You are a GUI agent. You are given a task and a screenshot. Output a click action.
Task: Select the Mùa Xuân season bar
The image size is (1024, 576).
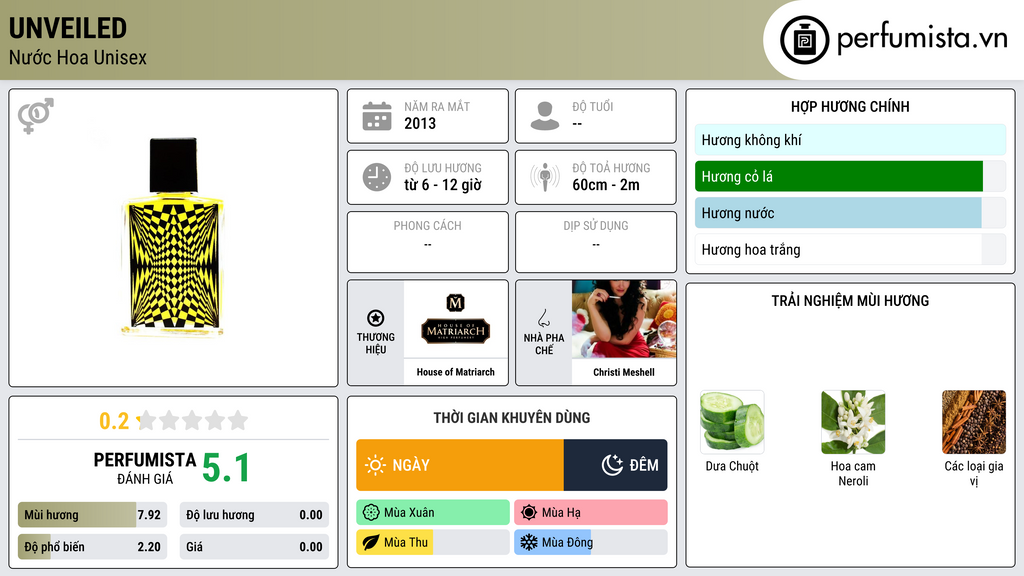click(433, 513)
